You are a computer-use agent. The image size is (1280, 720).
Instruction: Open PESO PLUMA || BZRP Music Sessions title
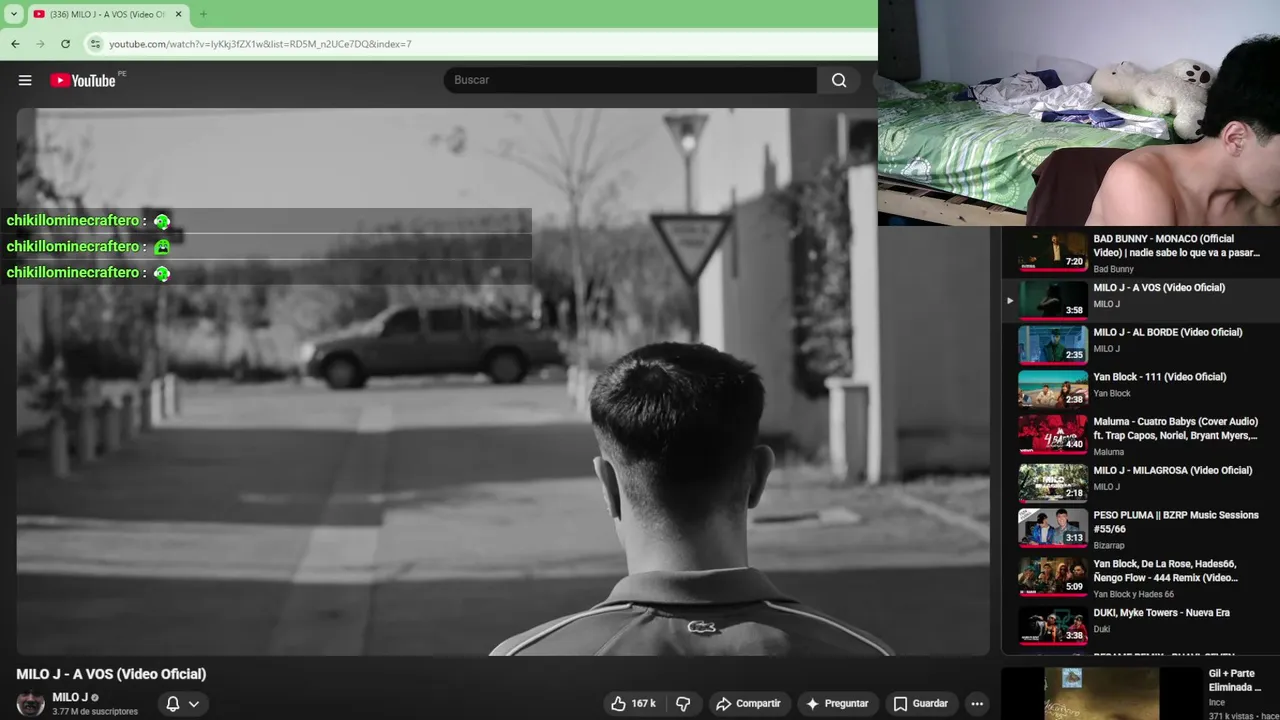tap(1176, 522)
